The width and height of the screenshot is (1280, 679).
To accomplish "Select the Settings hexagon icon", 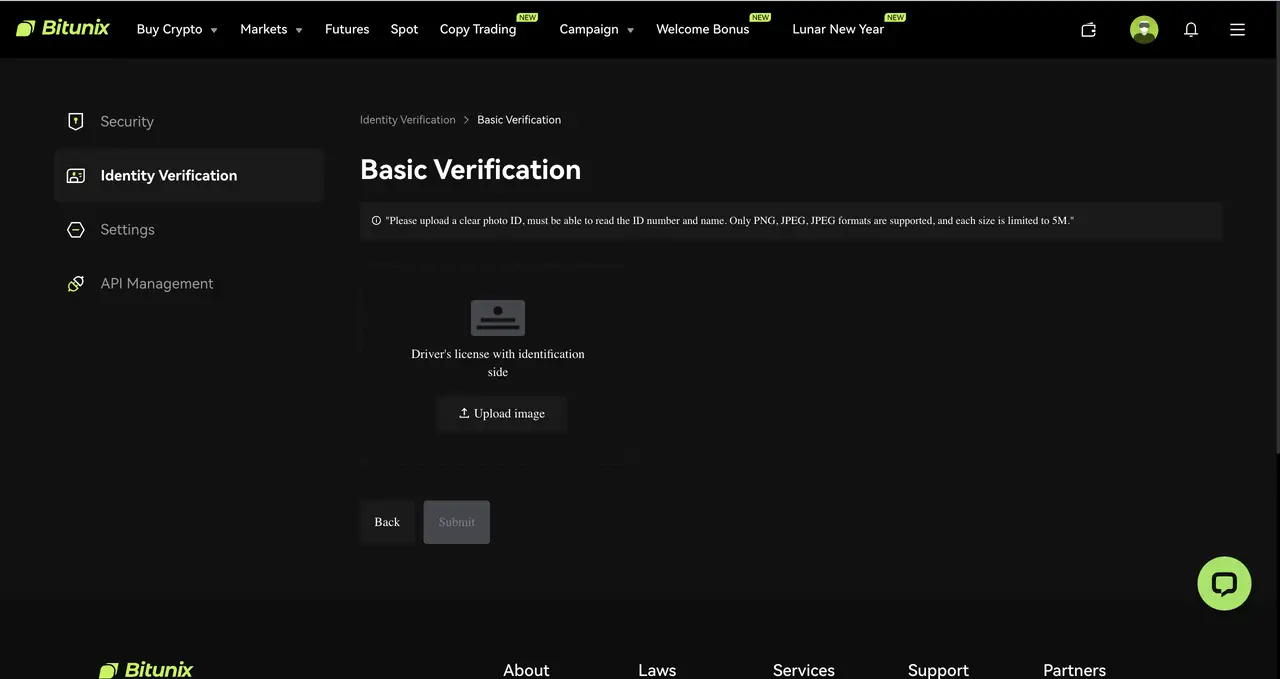I will coord(75,229).
